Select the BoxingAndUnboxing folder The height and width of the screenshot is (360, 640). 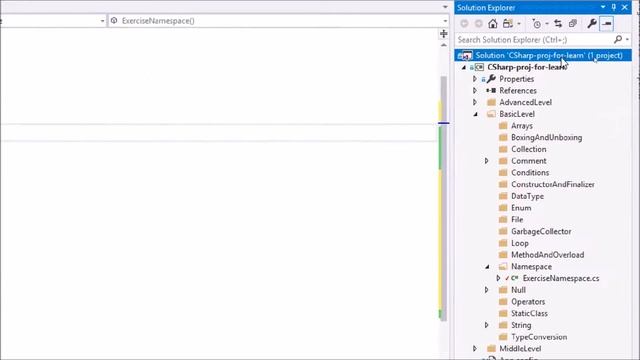547,138
